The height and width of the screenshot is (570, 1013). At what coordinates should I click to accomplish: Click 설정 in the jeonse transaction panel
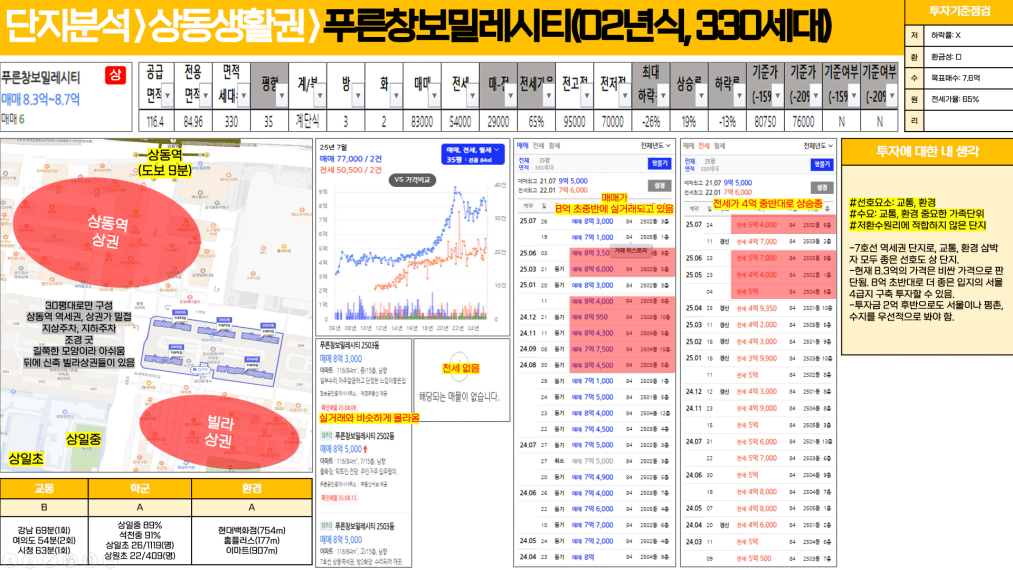(x=822, y=187)
